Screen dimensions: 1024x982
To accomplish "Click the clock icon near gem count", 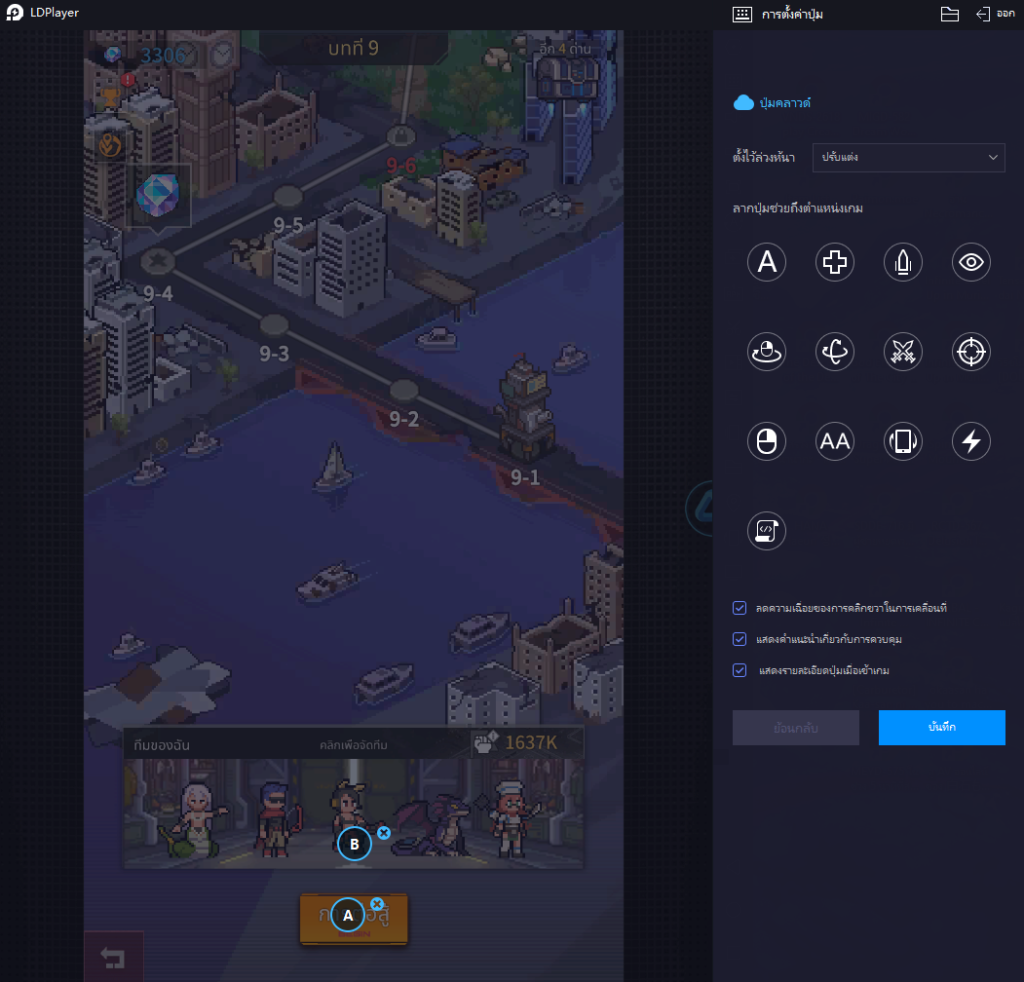I will pyautogui.click(x=223, y=54).
